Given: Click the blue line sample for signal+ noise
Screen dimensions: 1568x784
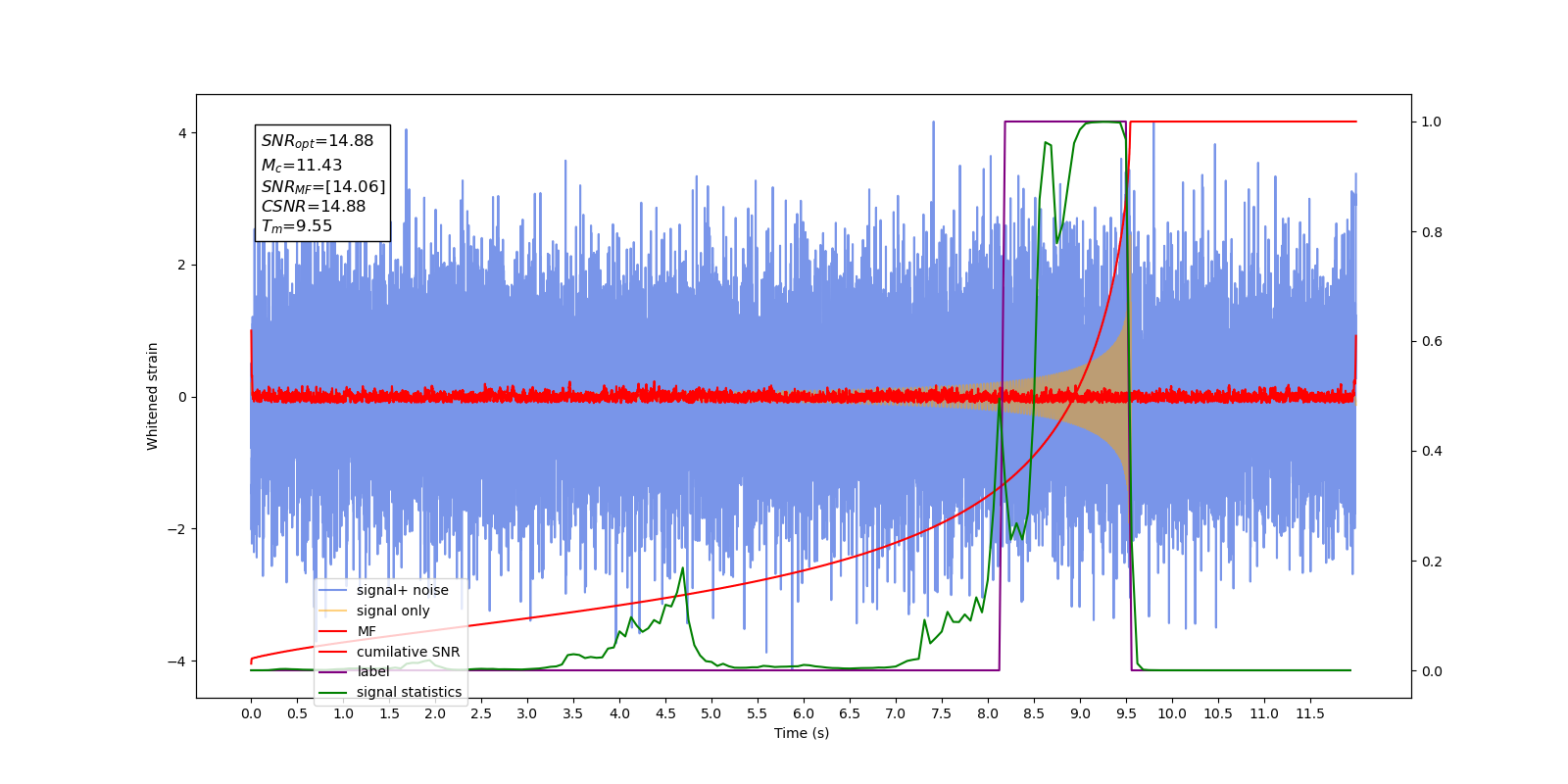Looking at the screenshot, I should pos(333,590).
